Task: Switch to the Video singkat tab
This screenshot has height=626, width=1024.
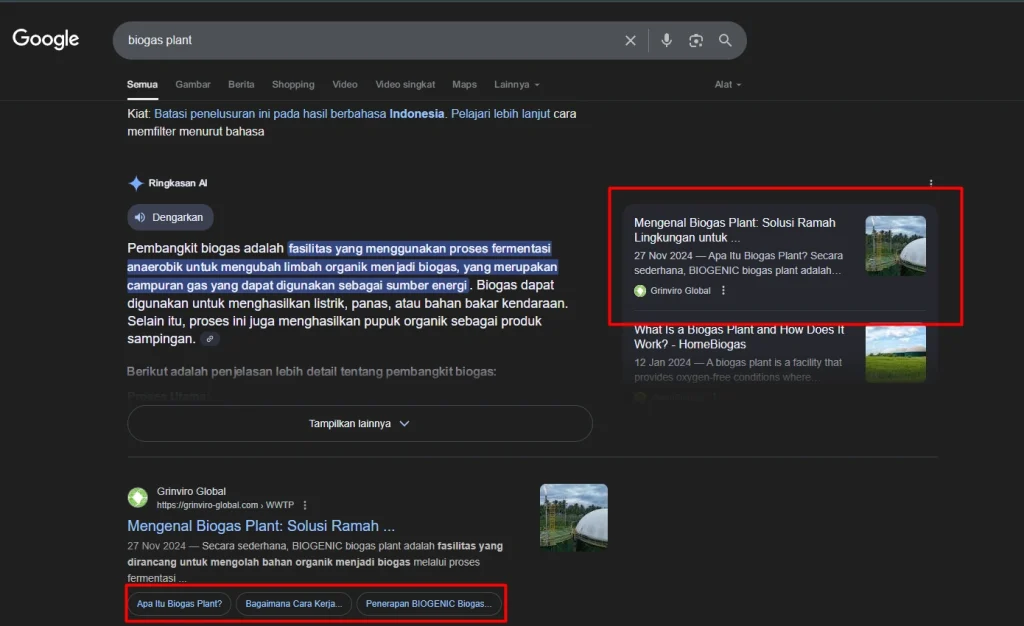Action: click(x=405, y=85)
